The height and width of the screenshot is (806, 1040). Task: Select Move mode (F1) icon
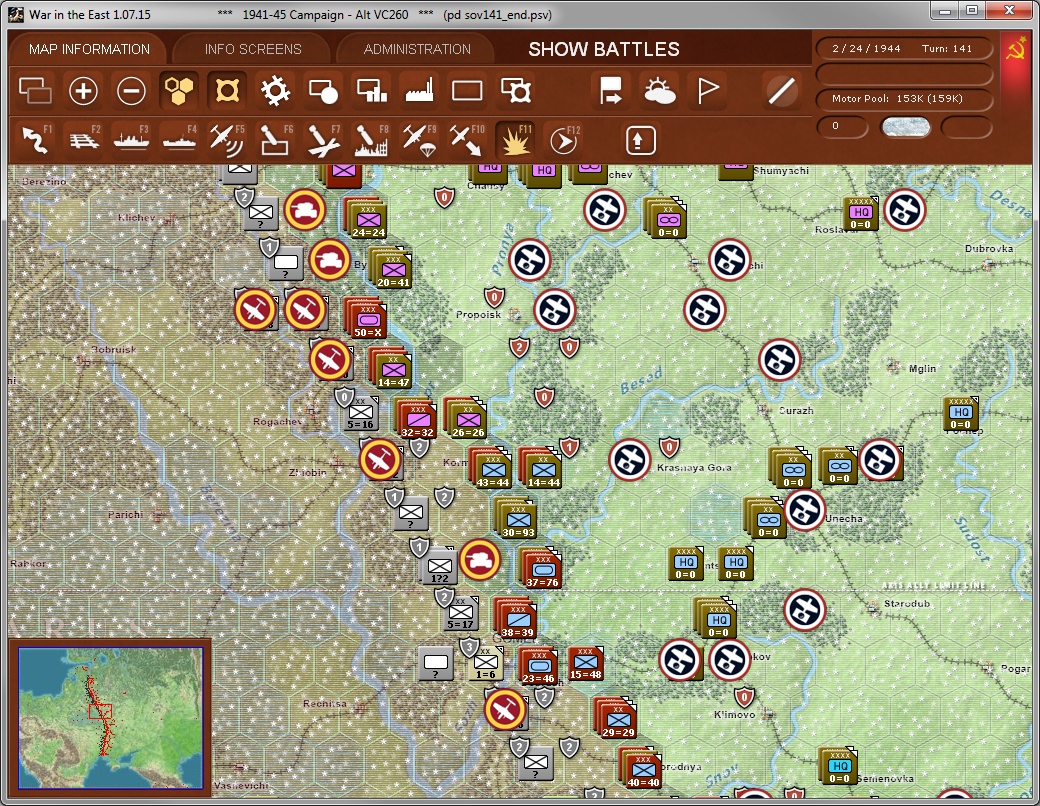point(36,140)
